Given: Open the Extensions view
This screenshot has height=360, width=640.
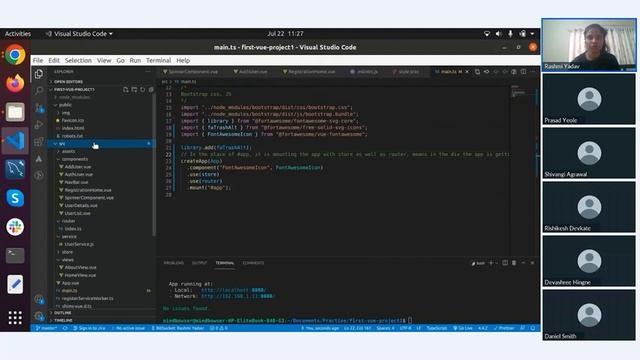Looking at the screenshot, I should pyautogui.click(x=39, y=142).
